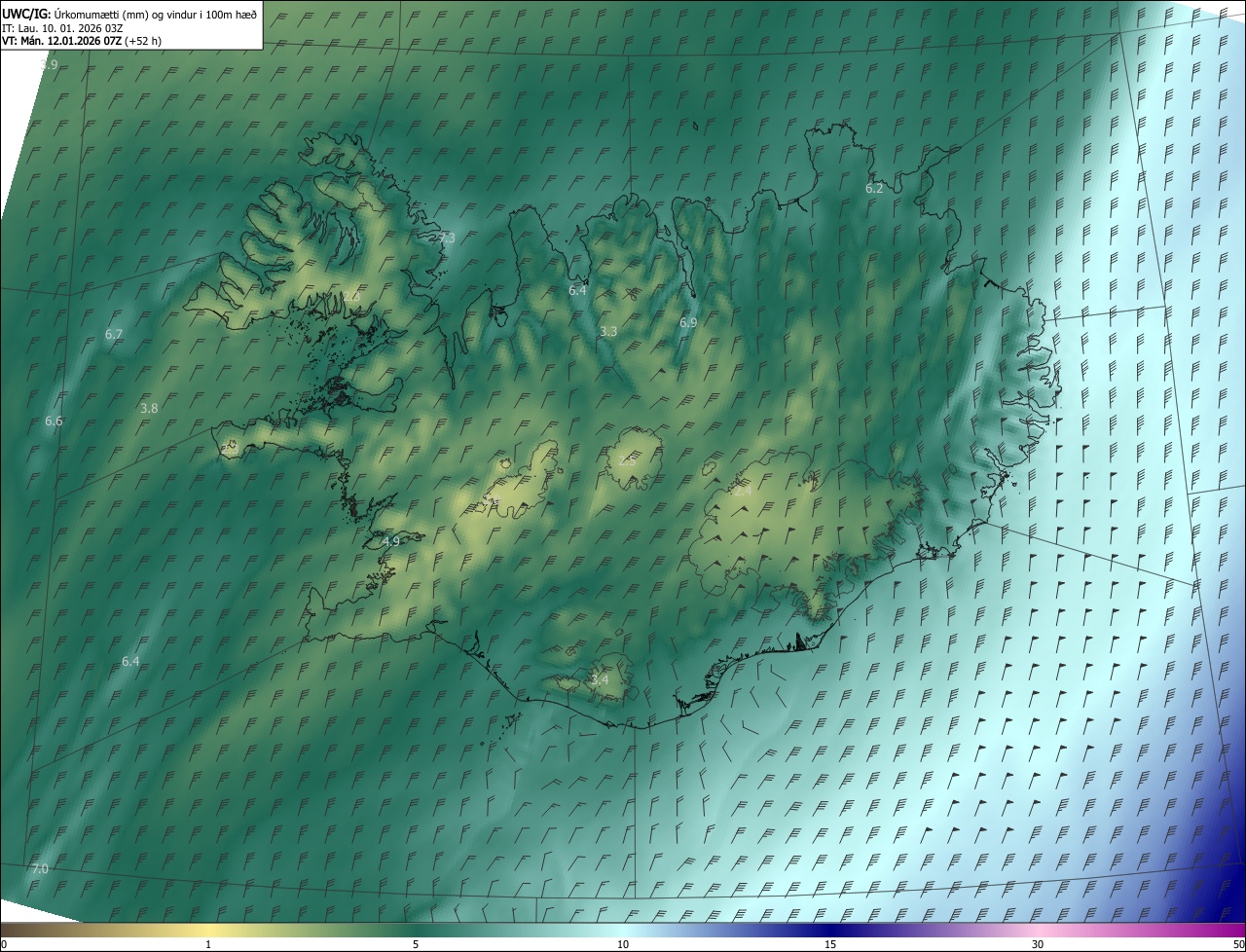
Task: Click the 3.4 value on the southern glacier
Action: 600,679
